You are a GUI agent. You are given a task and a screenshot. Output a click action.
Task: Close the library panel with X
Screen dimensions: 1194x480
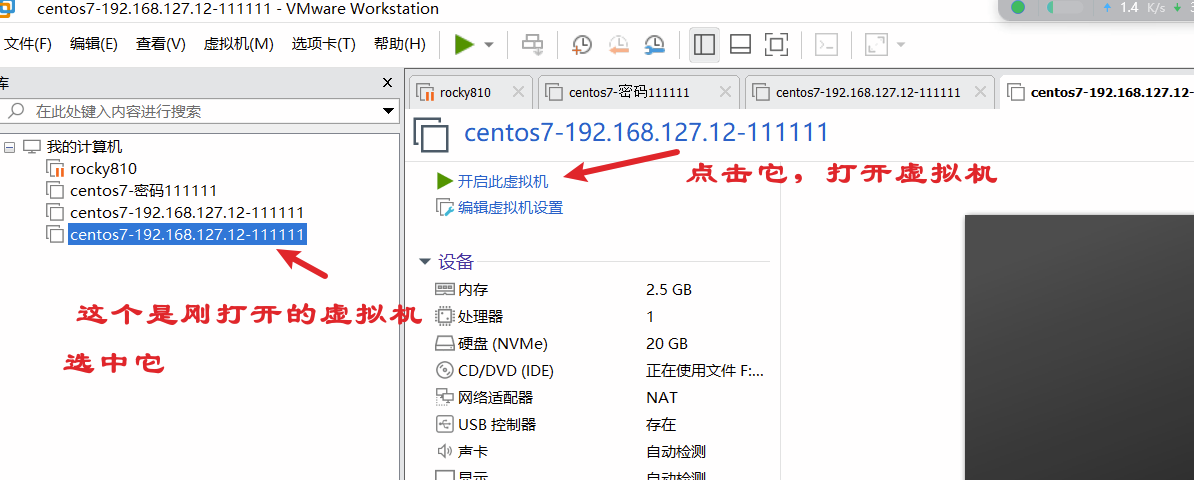388,82
